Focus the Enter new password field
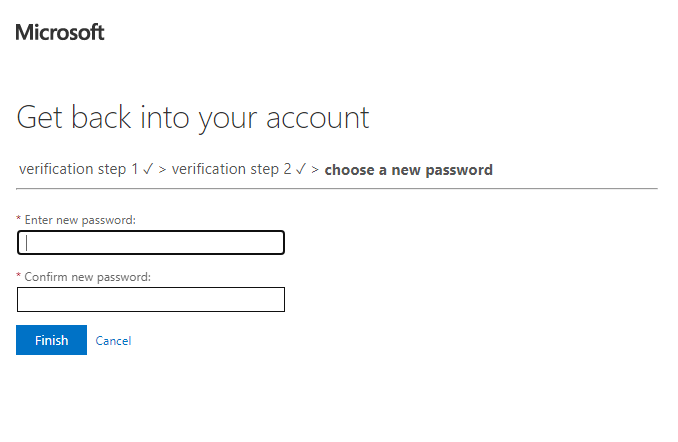Image resolution: width=678 pixels, height=442 pixels. (x=151, y=243)
